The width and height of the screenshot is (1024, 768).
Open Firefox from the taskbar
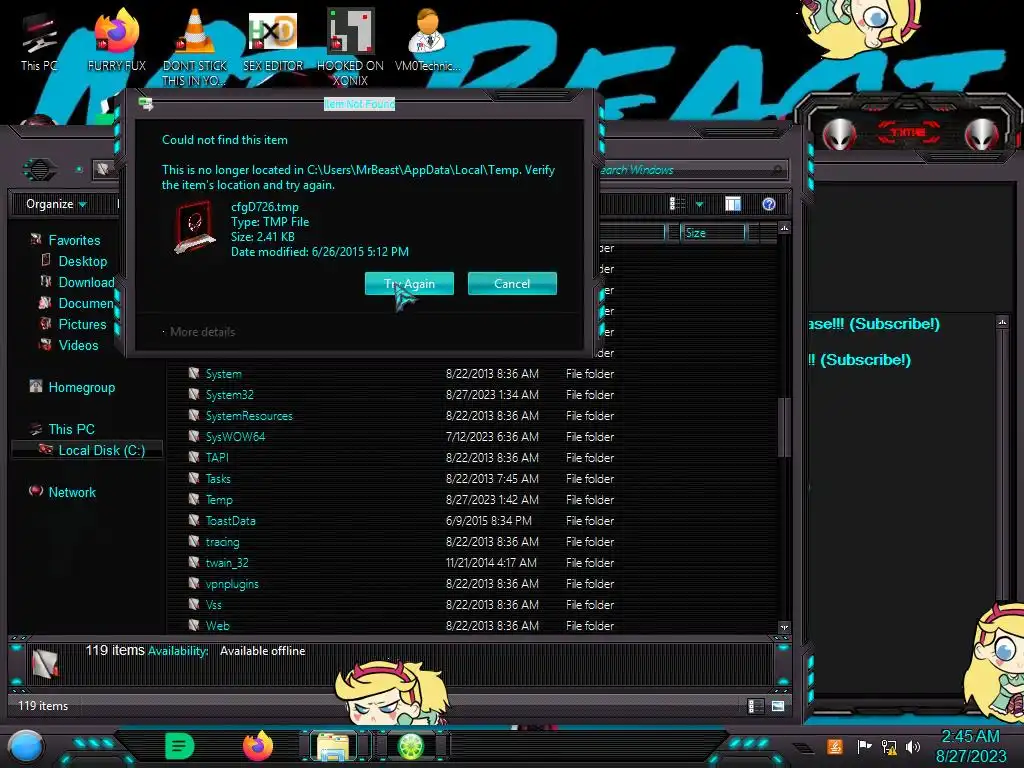coord(257,746)
